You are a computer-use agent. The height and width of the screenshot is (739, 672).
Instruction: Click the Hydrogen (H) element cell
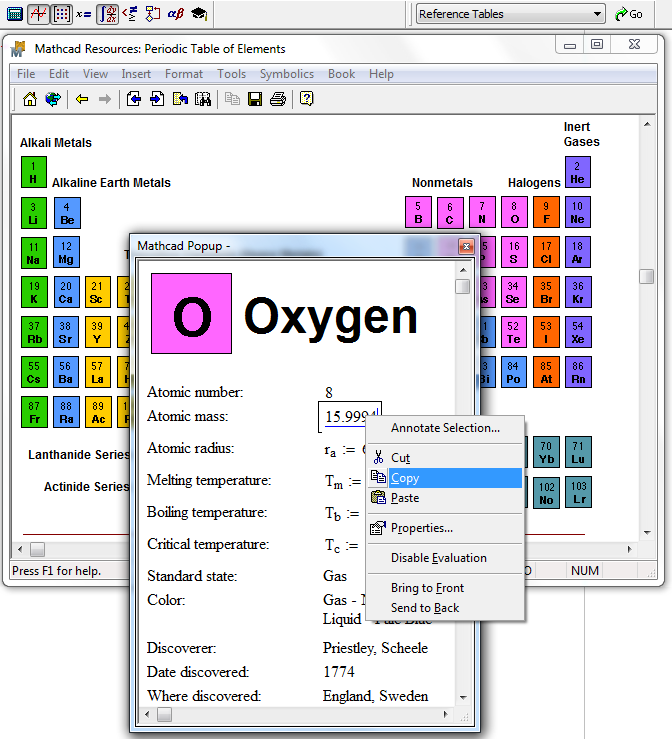33,172
